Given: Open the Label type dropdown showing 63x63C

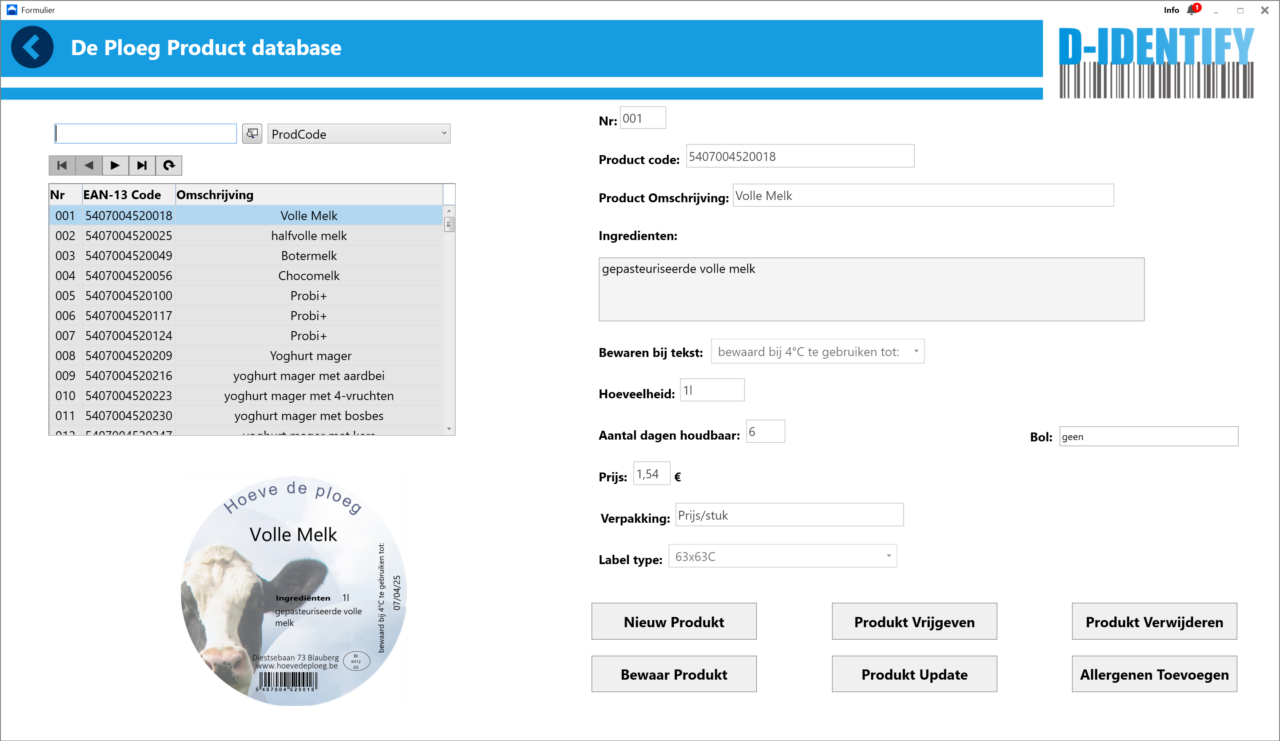Looking at the screenshot, I should point(888,556).
